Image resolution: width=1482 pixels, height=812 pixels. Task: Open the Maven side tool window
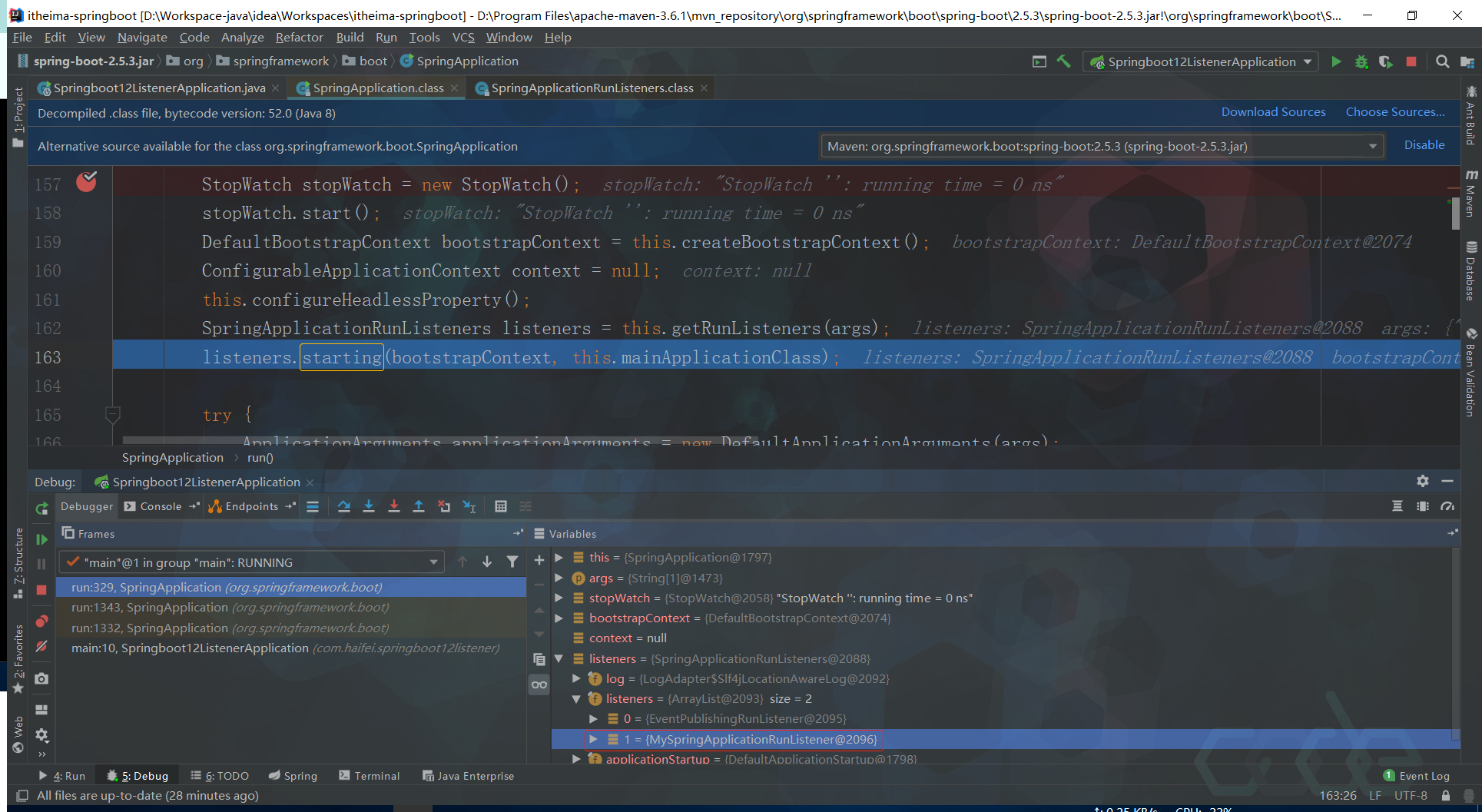pyautogui.click(x=1470, y=194)
